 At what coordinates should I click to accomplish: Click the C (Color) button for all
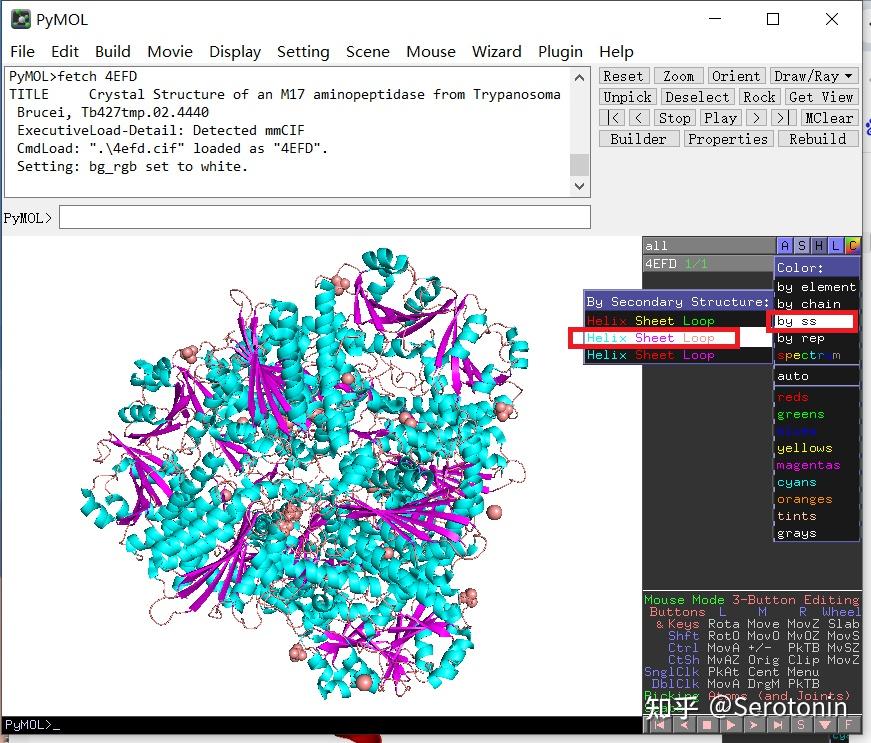click(853, 245)
